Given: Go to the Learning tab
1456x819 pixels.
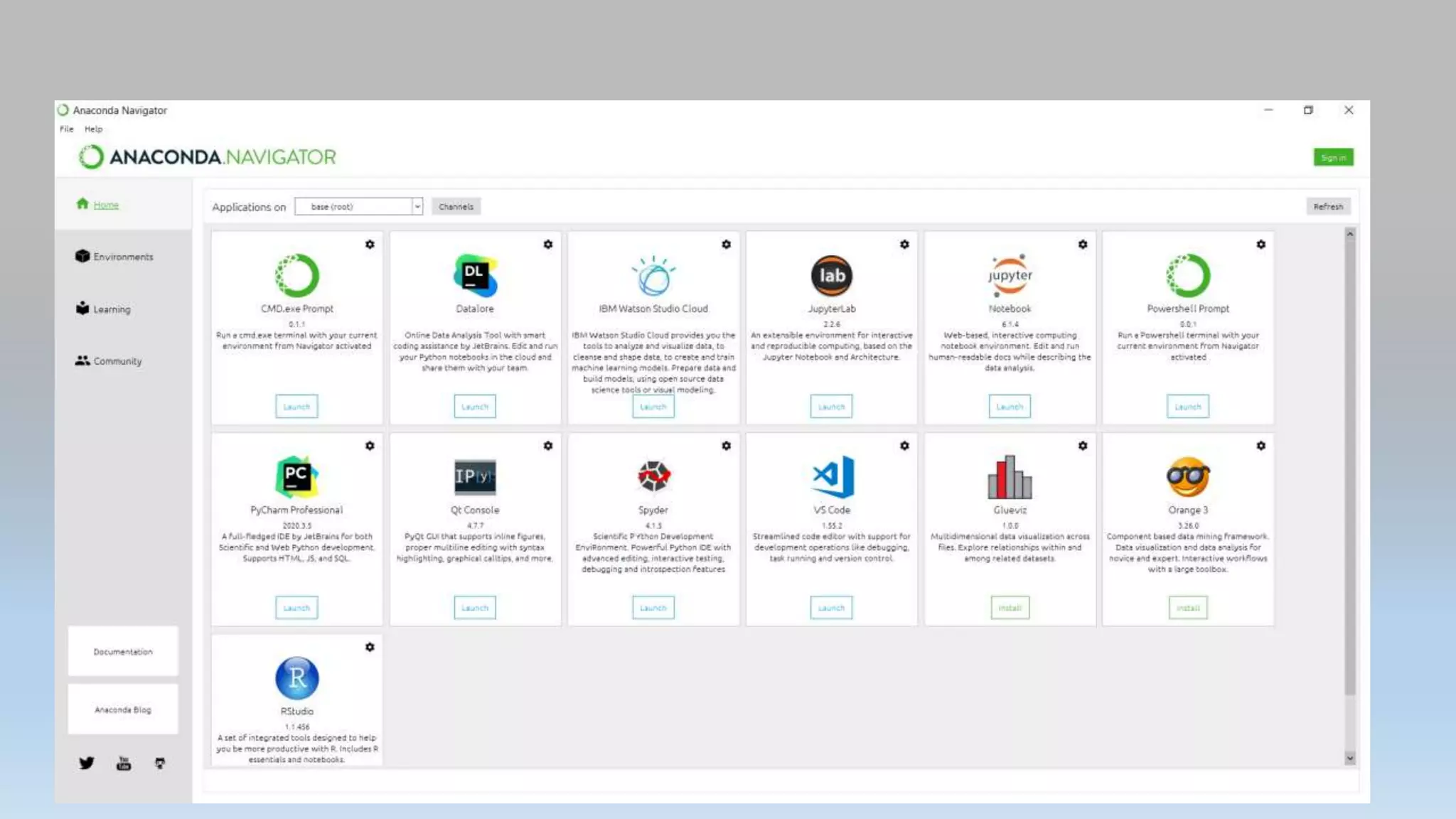Looking at the screenshot, I should coord(111,309).
